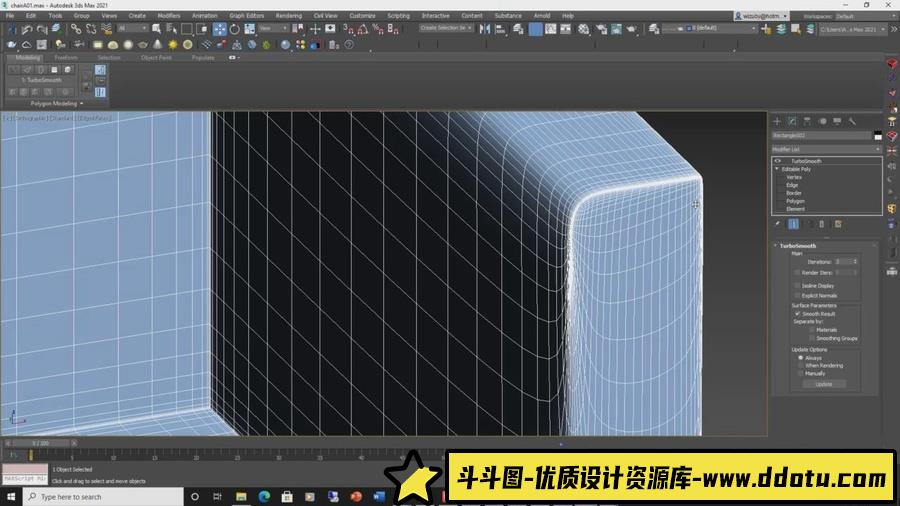The height and width of the screenshot is (506, 900).
Task: Activate the Select and Rotate tool
Action: (x=235, y=29)
